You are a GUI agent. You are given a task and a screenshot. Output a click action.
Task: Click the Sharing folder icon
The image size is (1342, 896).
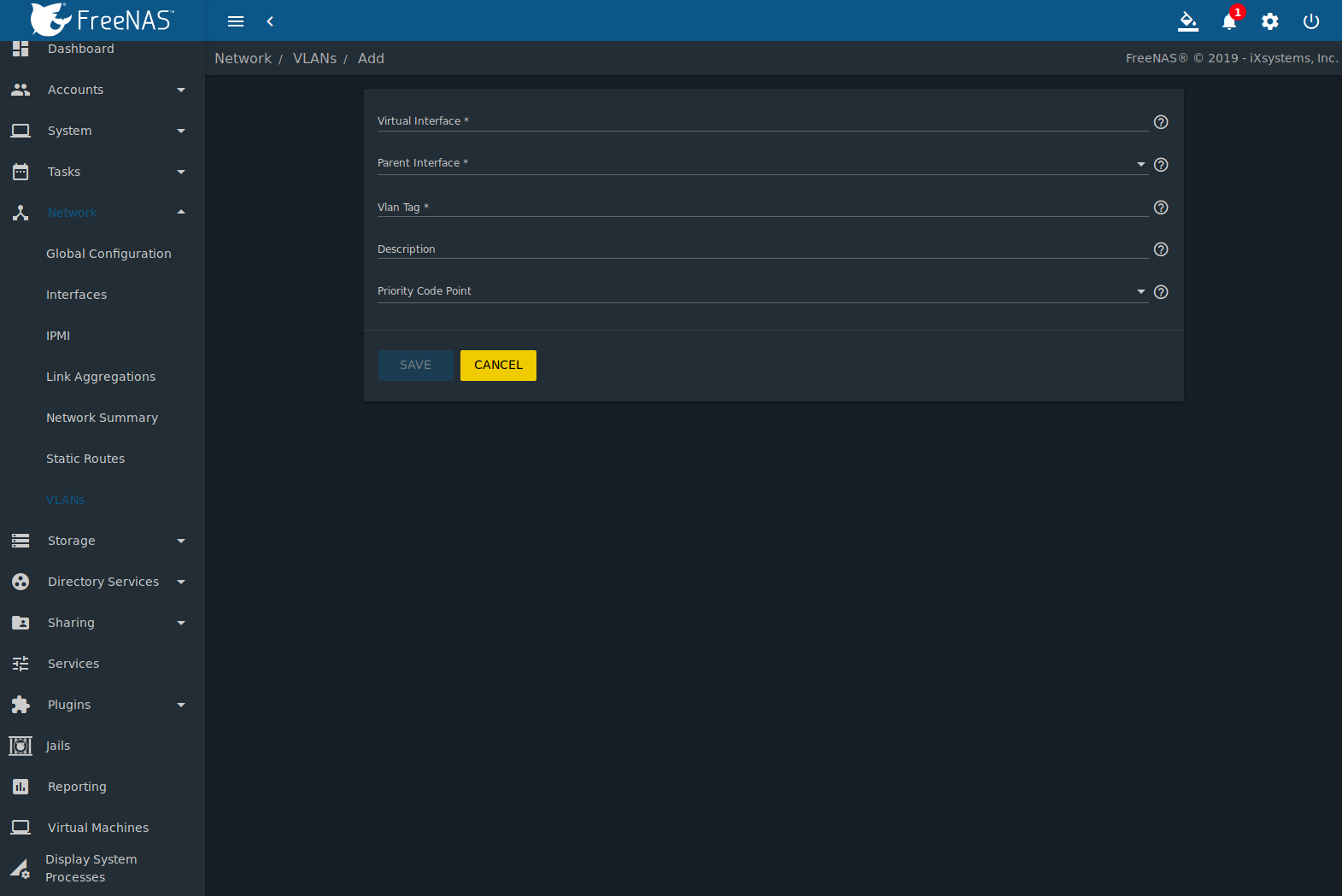(21, 623)
